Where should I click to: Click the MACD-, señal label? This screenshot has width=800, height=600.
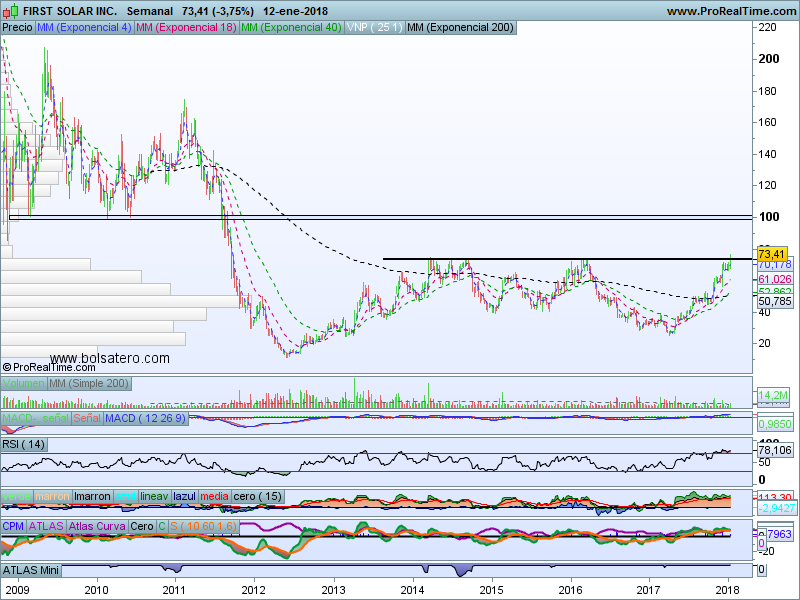[x=36, y=418]
